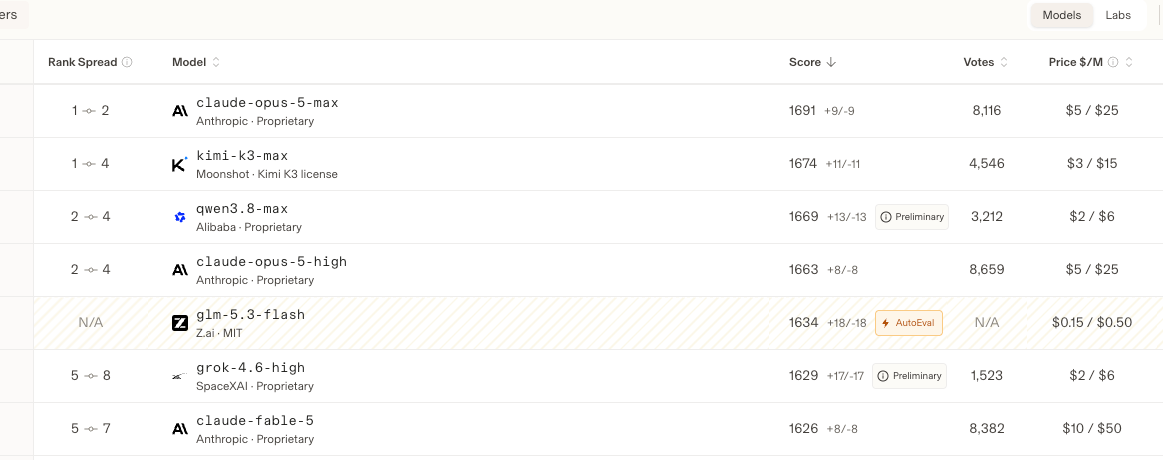Click the Preliminary badge on qwen3.8-max row

912,217
